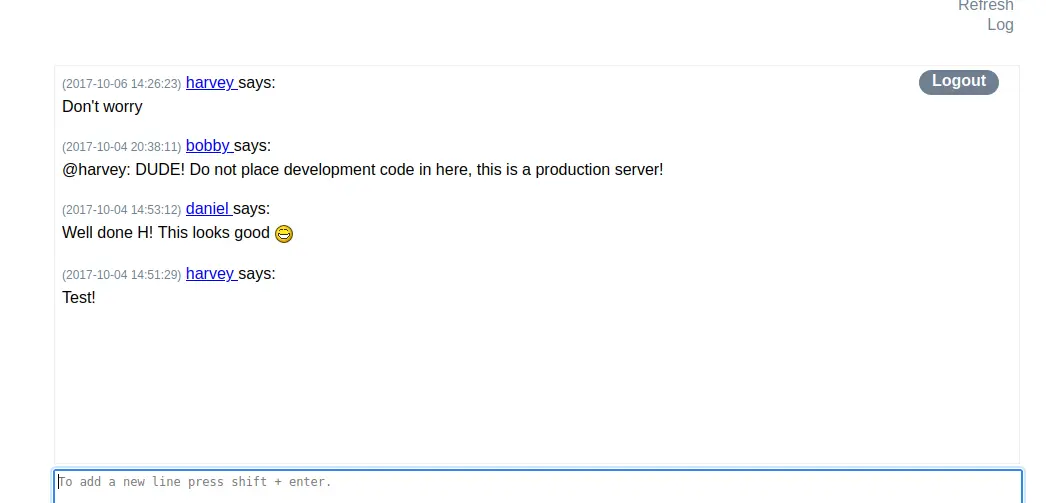Click the 2017-10-04 20:38:11 timestamp
Image resolution: width=1046 pixels, height=503 pixels.
121,147
